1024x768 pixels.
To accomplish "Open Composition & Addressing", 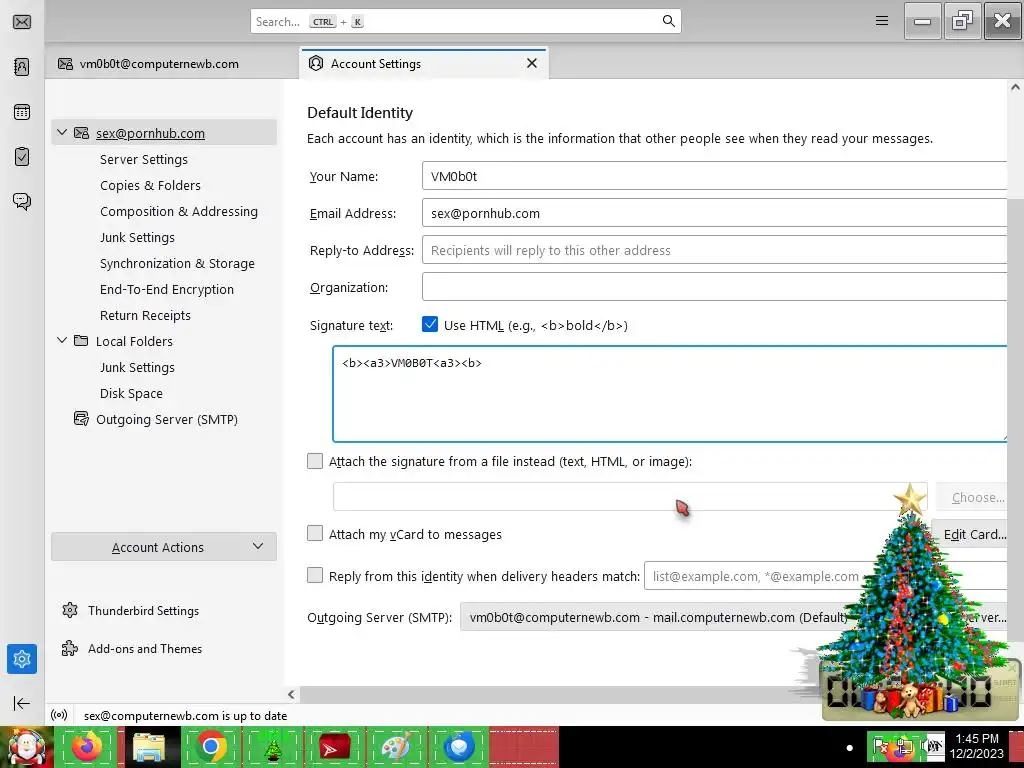I will tap(179, 212).
